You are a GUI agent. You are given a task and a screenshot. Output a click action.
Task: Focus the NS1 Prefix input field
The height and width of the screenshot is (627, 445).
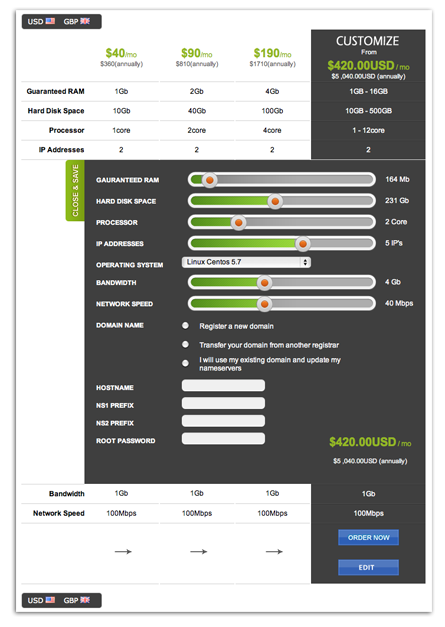[223, 403]
